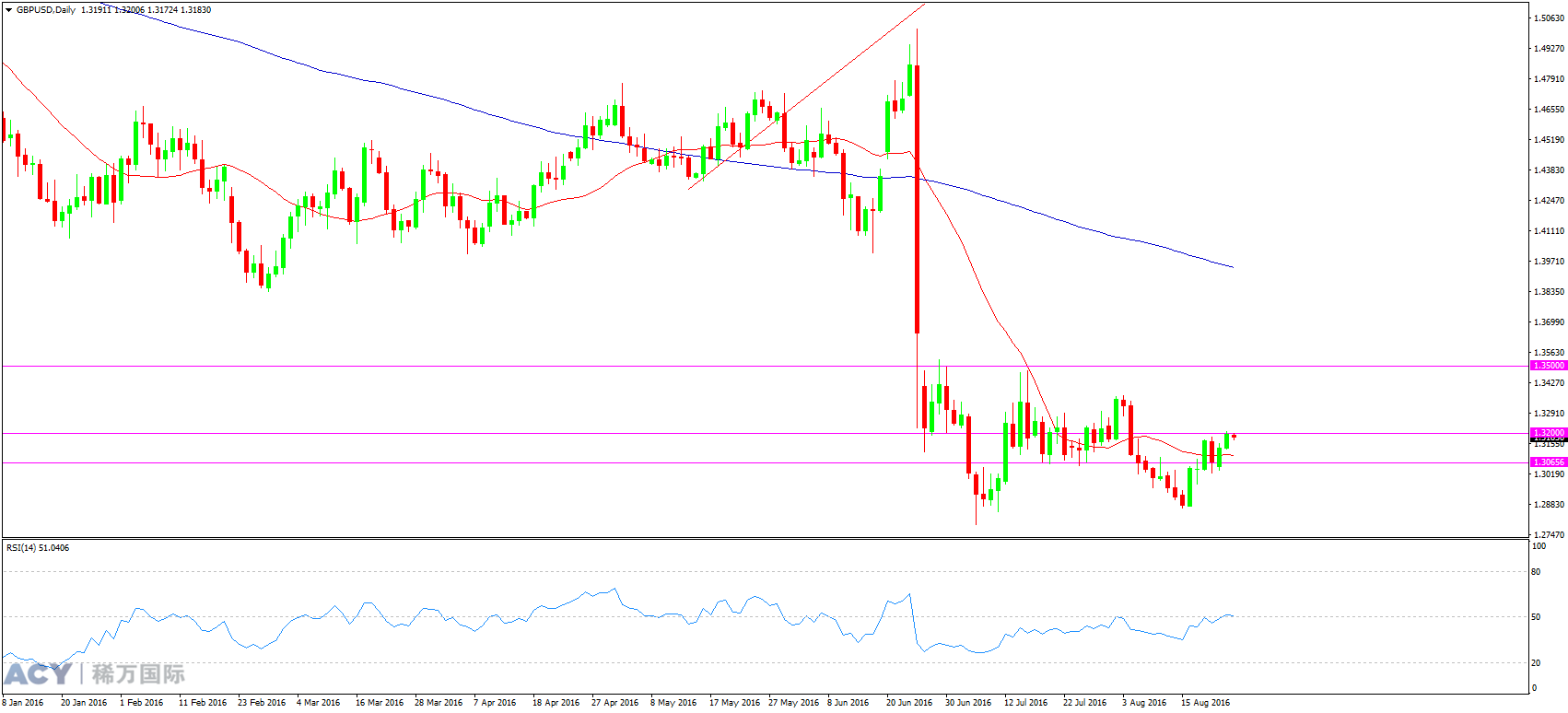This screenshot has height=713, width=1568.
Task: Click the 7 Apr 2016 date label
Action: [x=495, y=702]
